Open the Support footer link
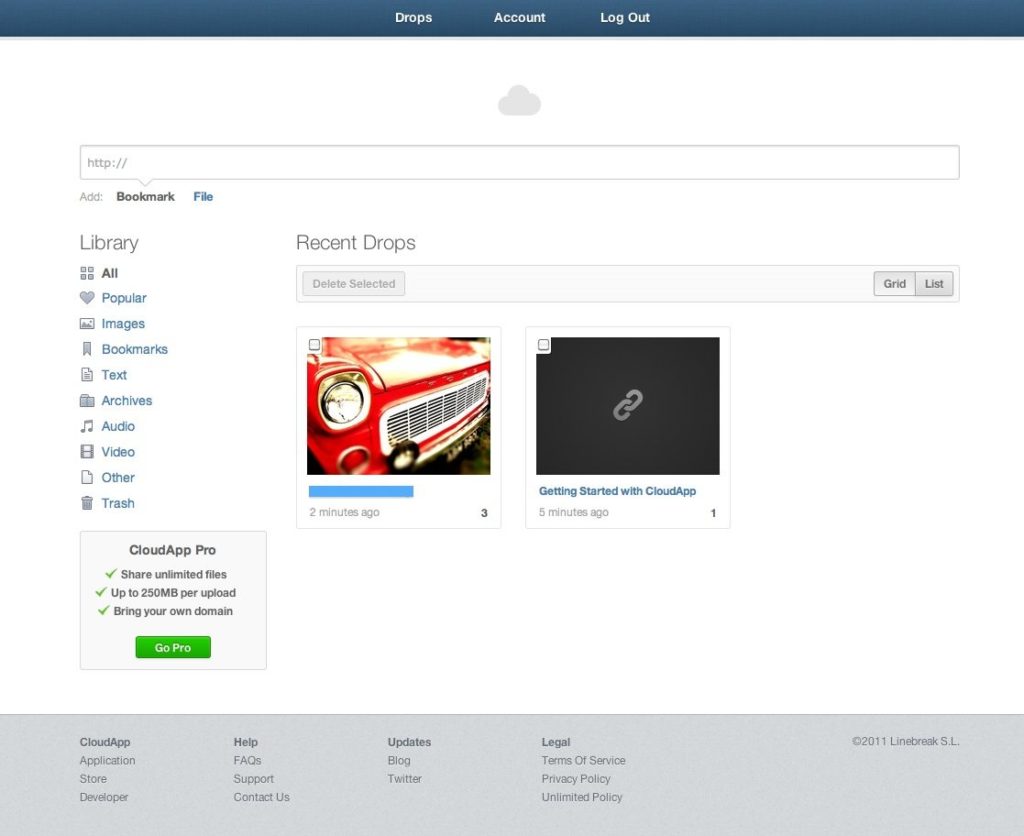The width and height of the screenshot is (1024, 836). [x=254, y=779]
